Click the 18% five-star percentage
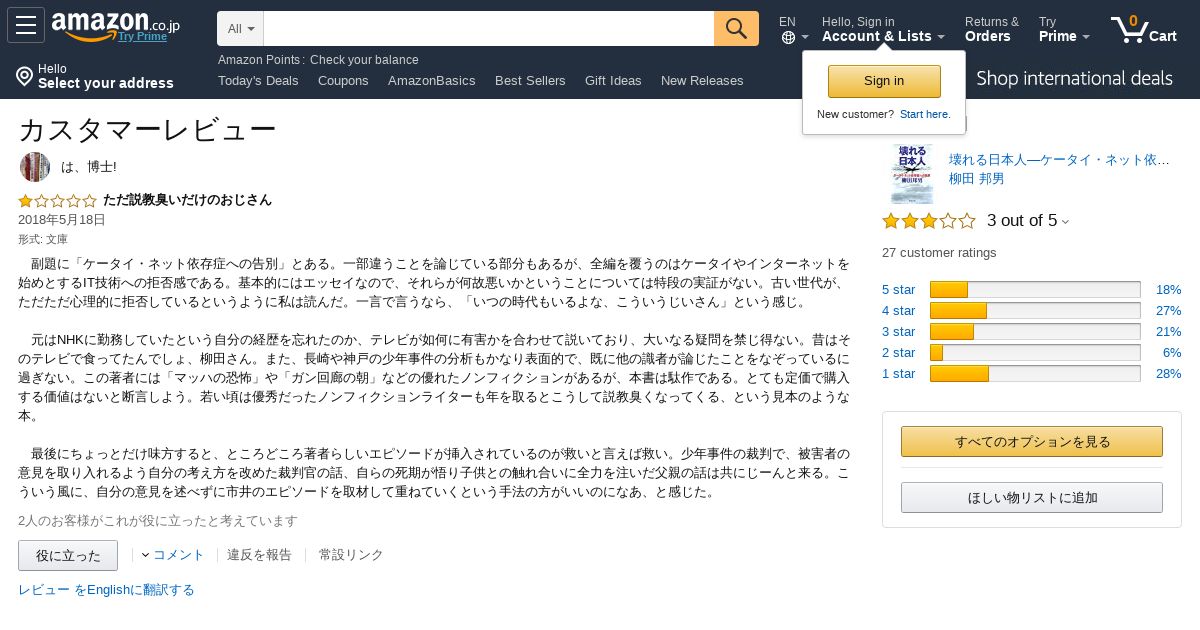The image size is (1200, 630). (x=1168, y=290)
